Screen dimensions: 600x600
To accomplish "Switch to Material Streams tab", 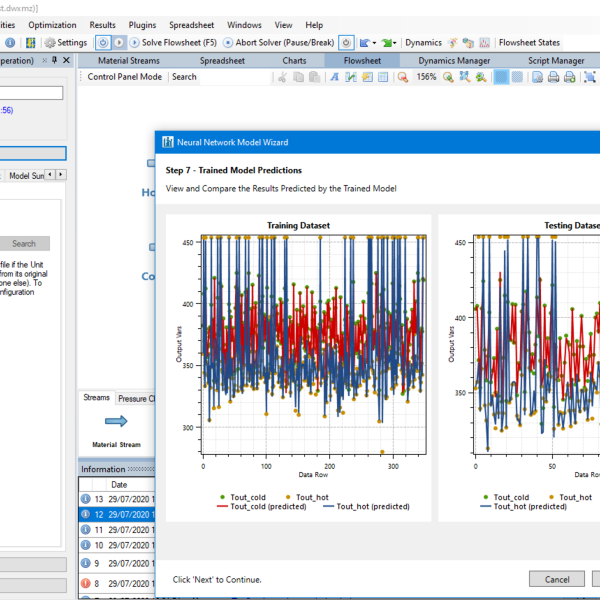I will pyautogui.click(x=129, y=60).
